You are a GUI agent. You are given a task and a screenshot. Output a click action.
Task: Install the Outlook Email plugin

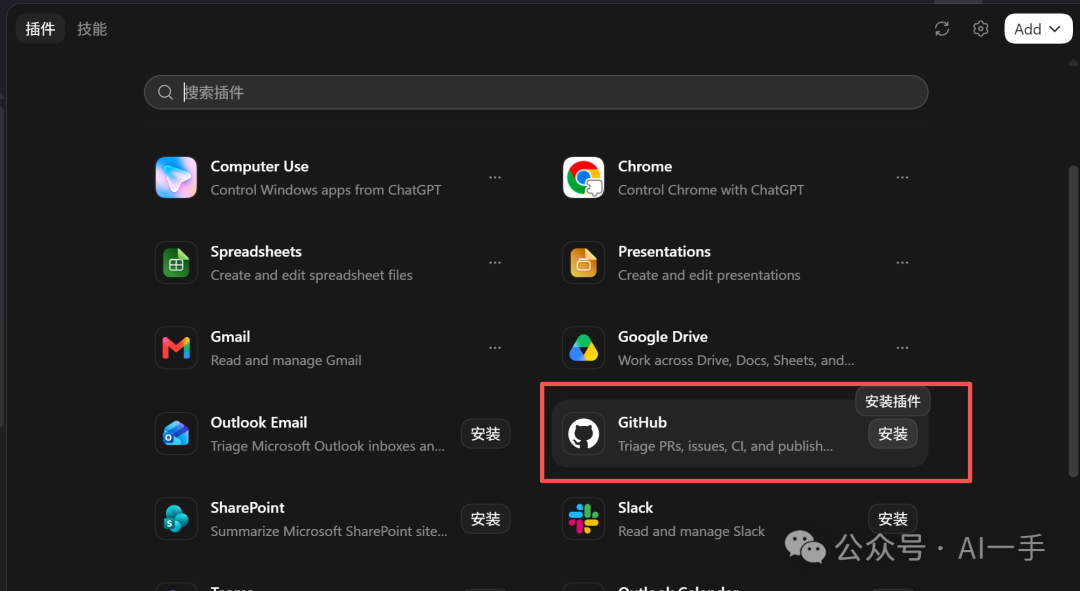tap(486, 434)
